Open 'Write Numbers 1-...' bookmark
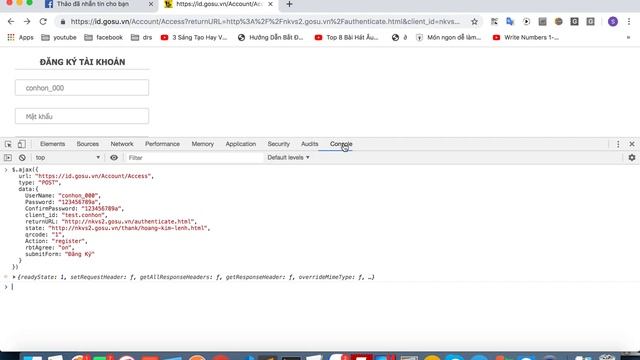 pyautogui.click(x=526, y=38)
